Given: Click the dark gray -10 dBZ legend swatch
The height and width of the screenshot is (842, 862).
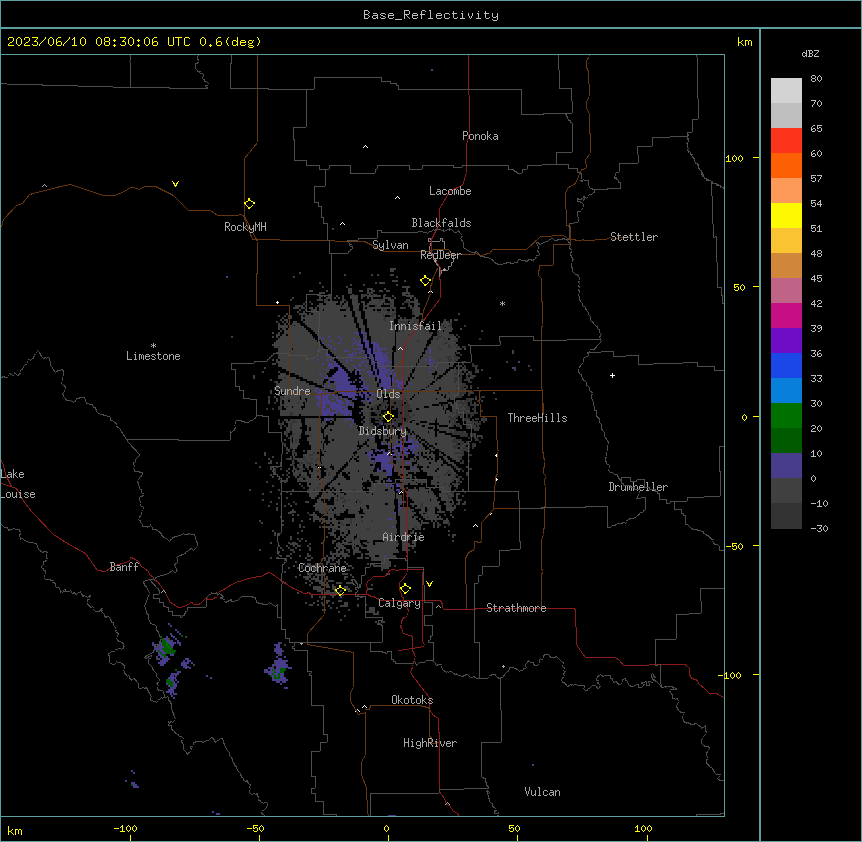Looking at the screenshot, I should coord(786,516).
